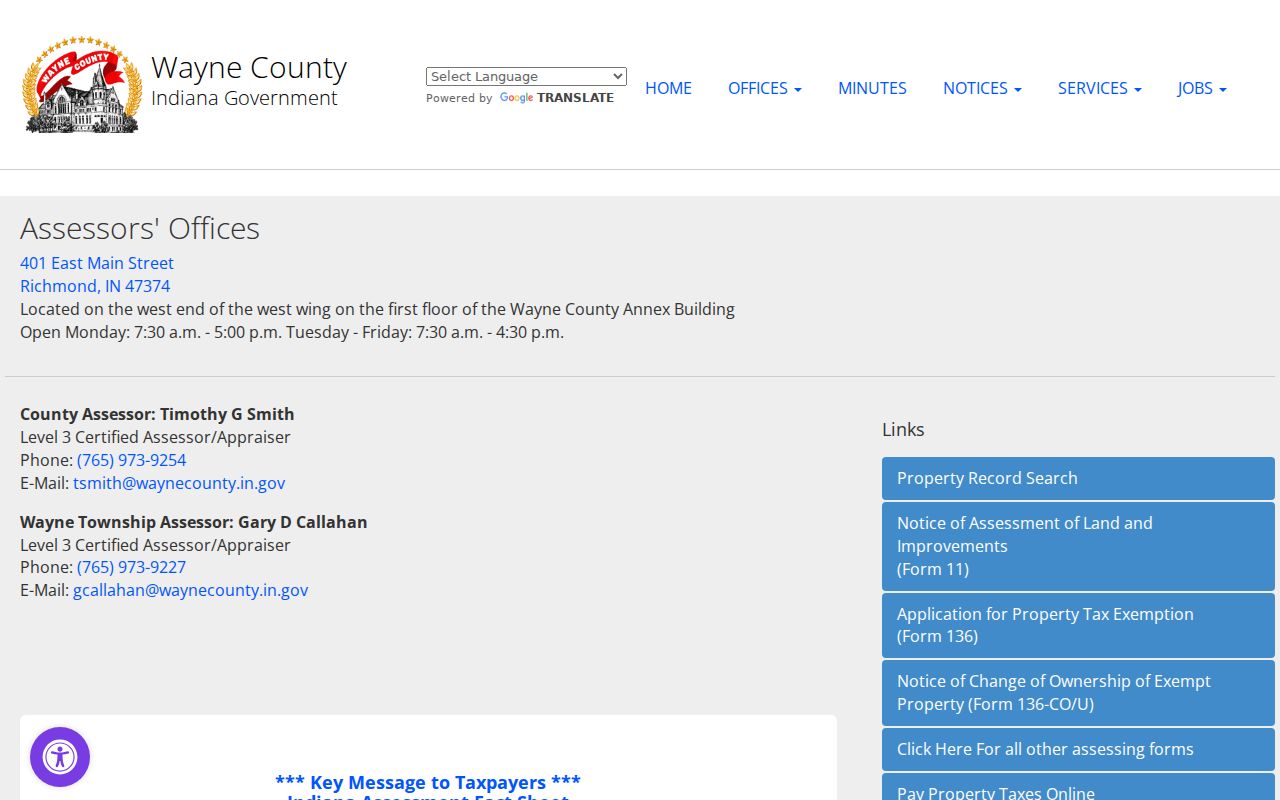This screenshot has height=800, width=1280.
Task: Open Application for Property Tax Exemption Form 136
Action: (x=1078, y=625)
